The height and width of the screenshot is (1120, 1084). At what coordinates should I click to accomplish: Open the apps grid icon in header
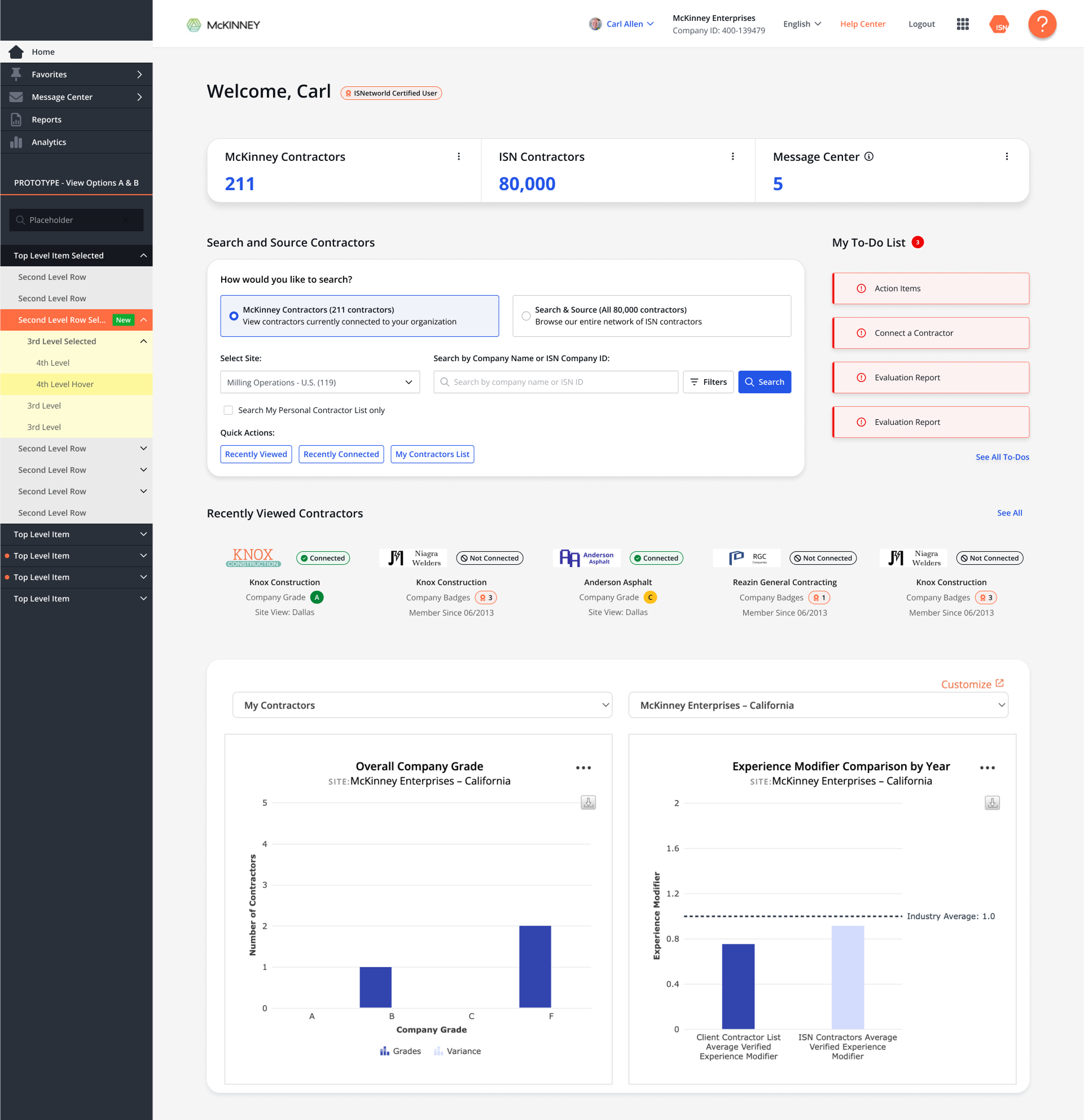963,24
